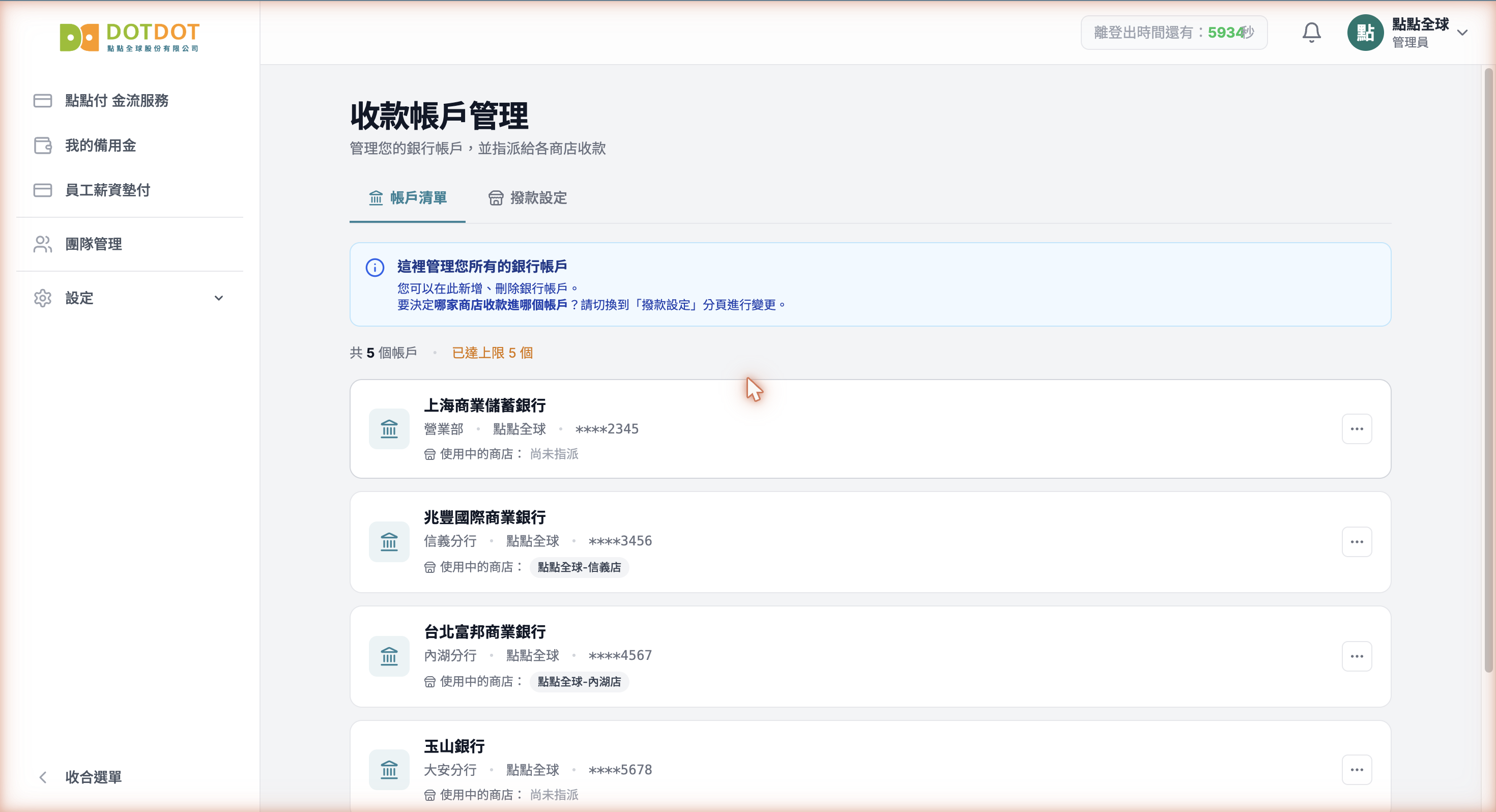Click the 玉山銀行 bank name
The width and height of the screenshot is (1496, 812).
coord(454,746)
